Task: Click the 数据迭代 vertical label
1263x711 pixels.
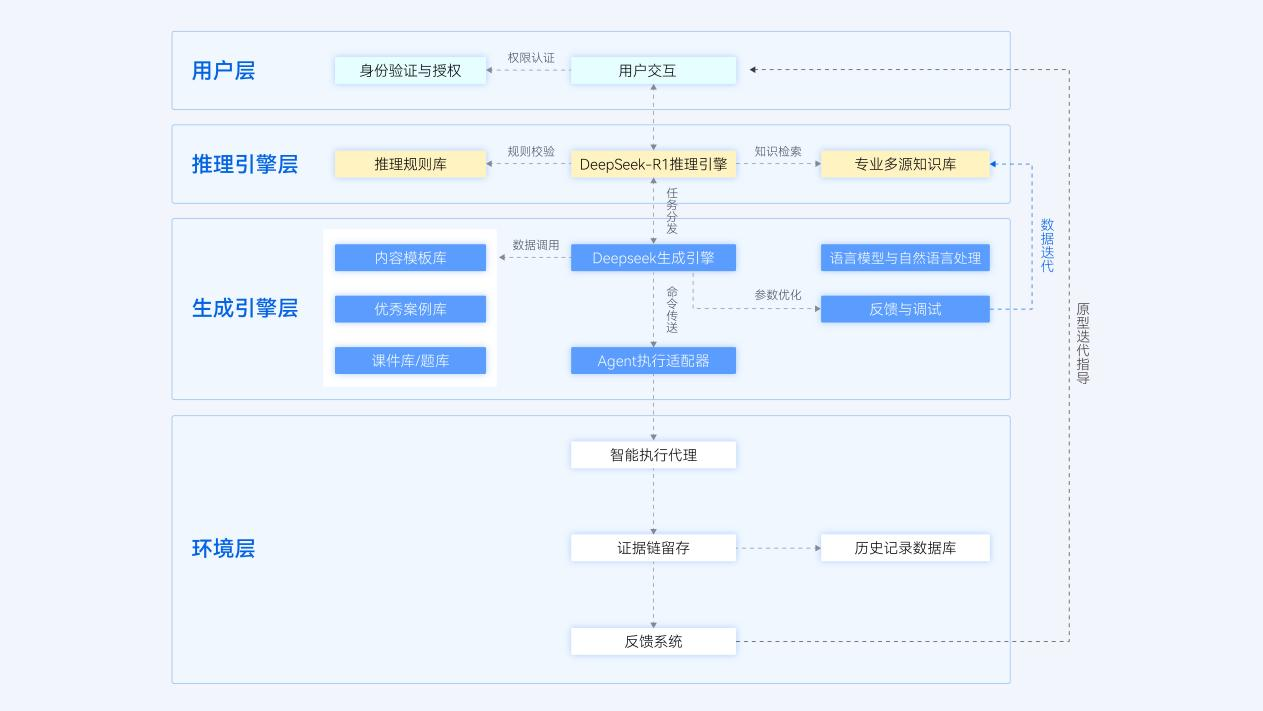Action: (x=1047, y=245)
